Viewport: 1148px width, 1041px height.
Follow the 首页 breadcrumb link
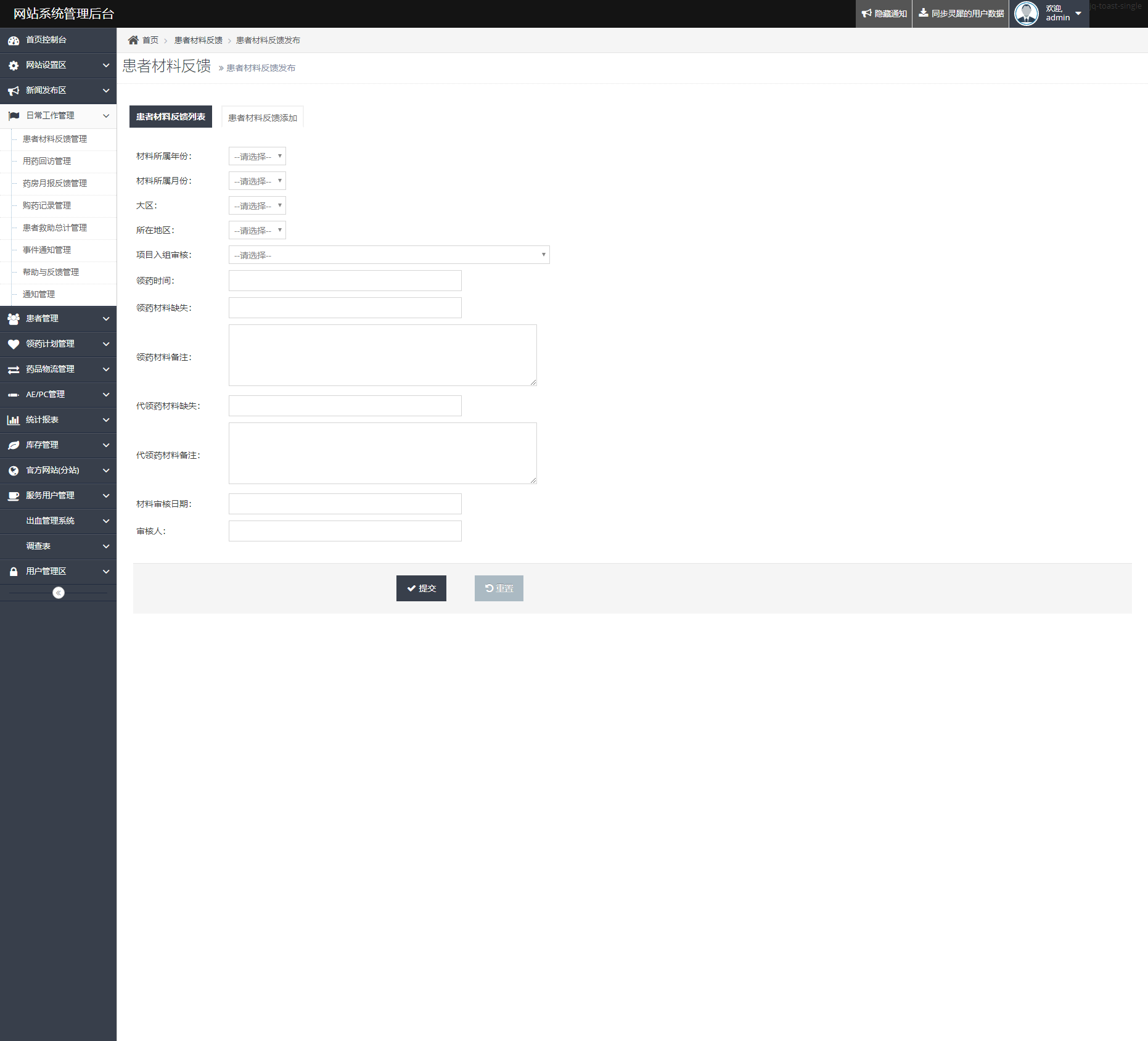click(x=150, y=40)
